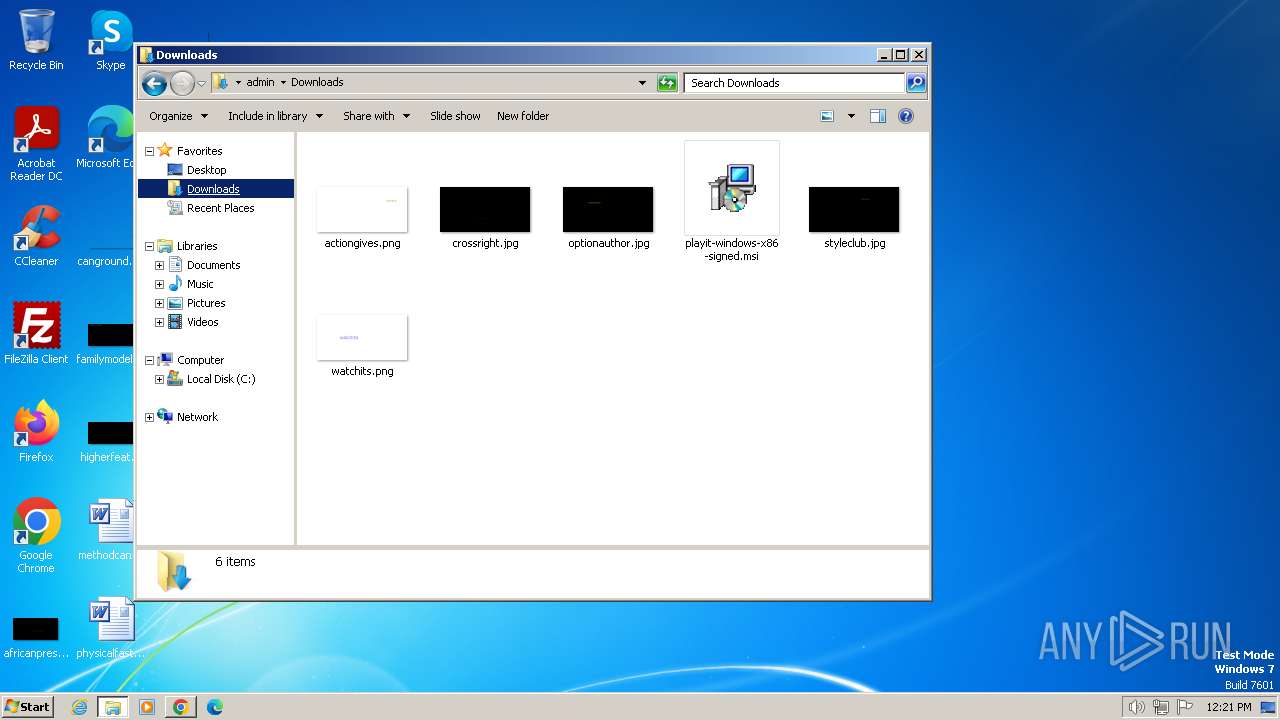Click Windows Explorer folder on taskbar
This screenshot has width=1280, height=720.
click(112, 707)
